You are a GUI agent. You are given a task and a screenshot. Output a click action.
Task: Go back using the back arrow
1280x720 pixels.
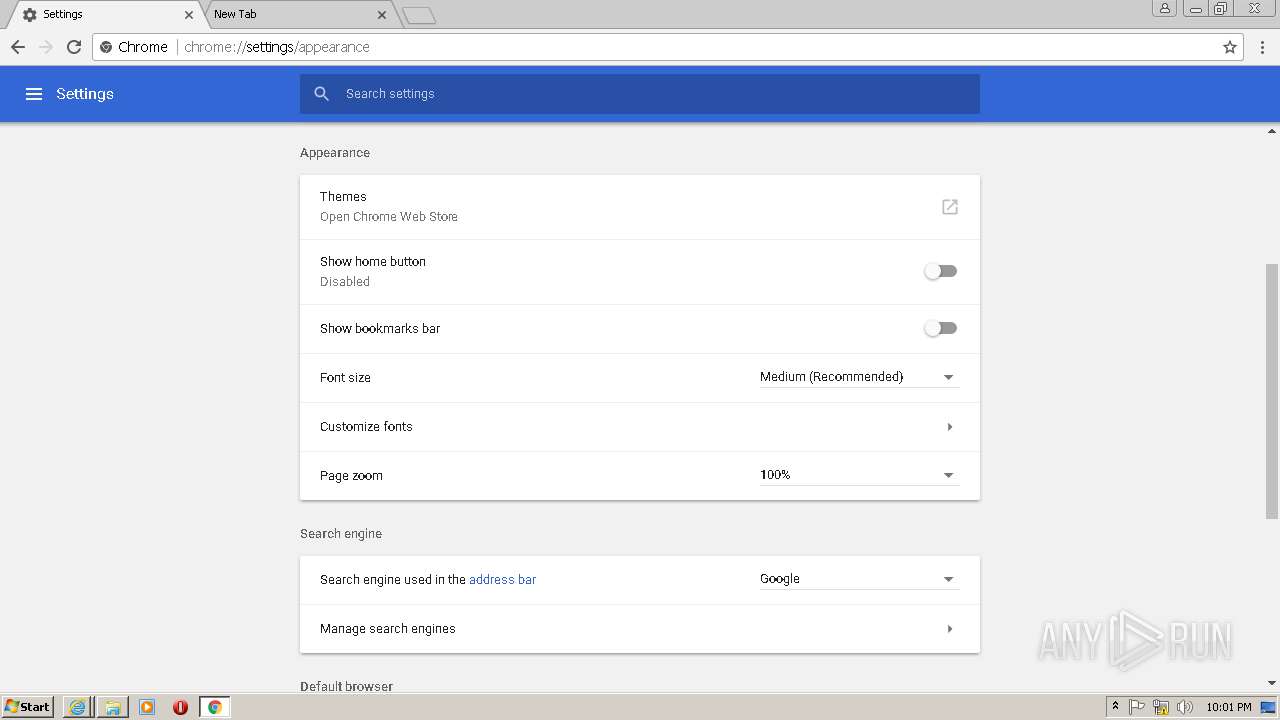[18, 47]
